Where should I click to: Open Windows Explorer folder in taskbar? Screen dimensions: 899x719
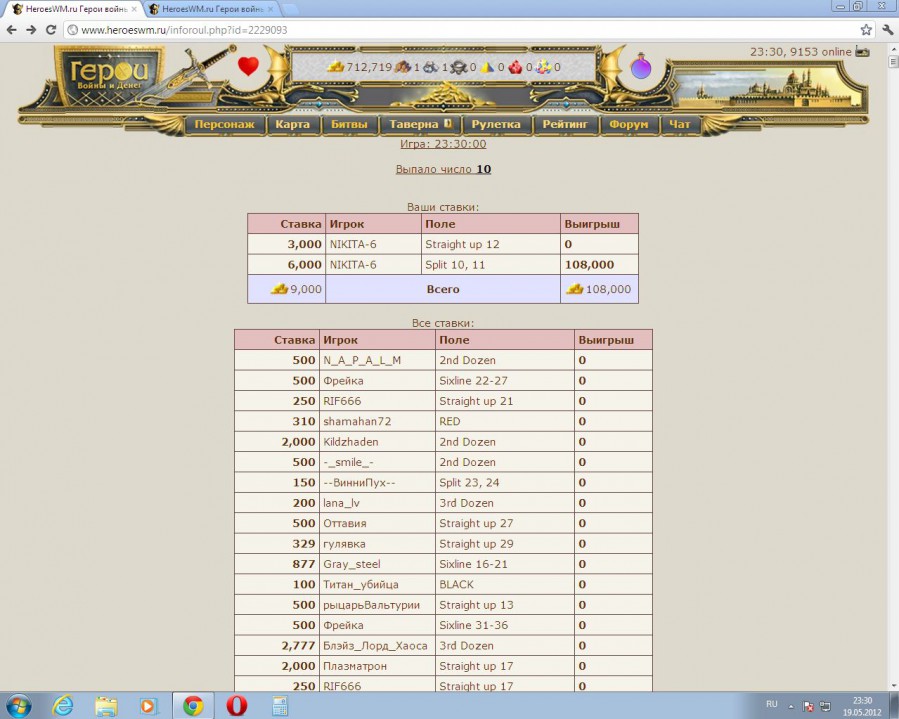[x=107, y=706]
